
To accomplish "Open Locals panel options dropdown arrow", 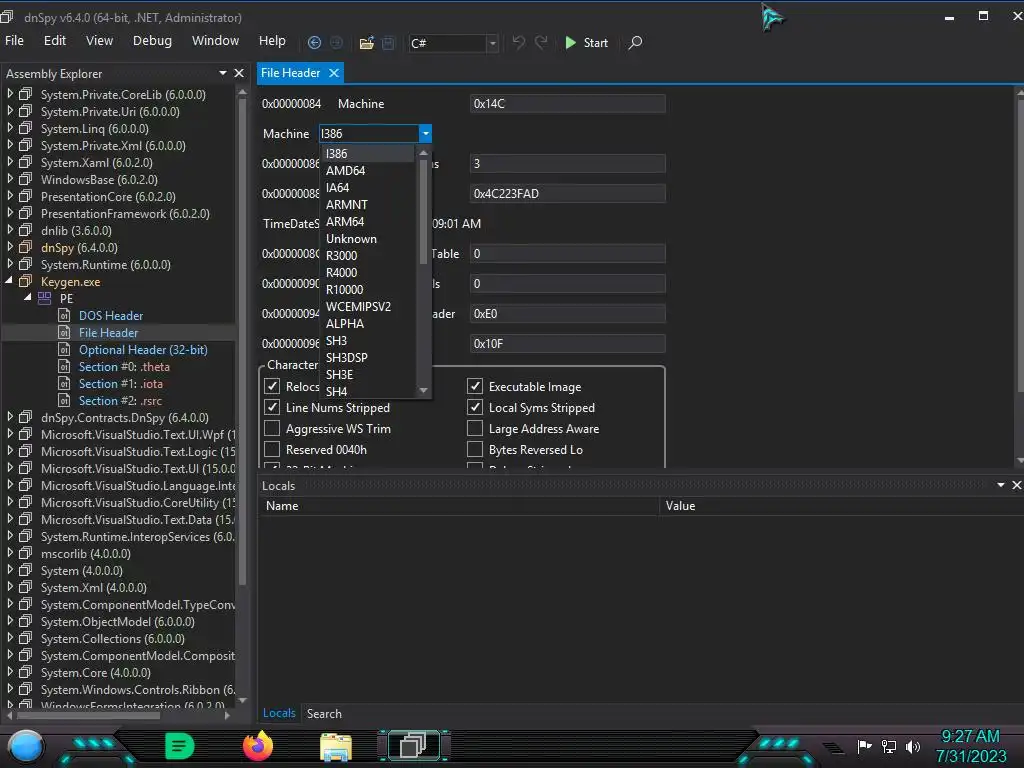I will tap(1000, 485).
